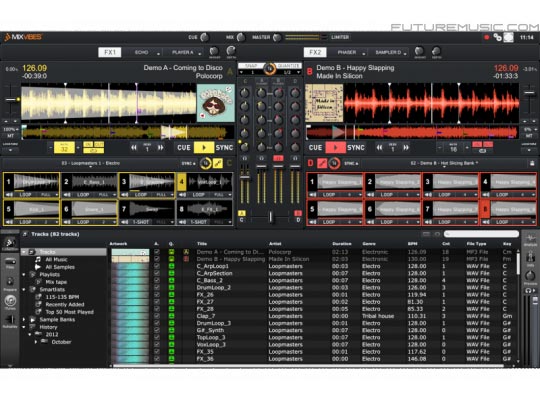This screenshot has height=400, width=540.
Task: Adjust the MASTER volume knob
Action: tap(277, 37)
